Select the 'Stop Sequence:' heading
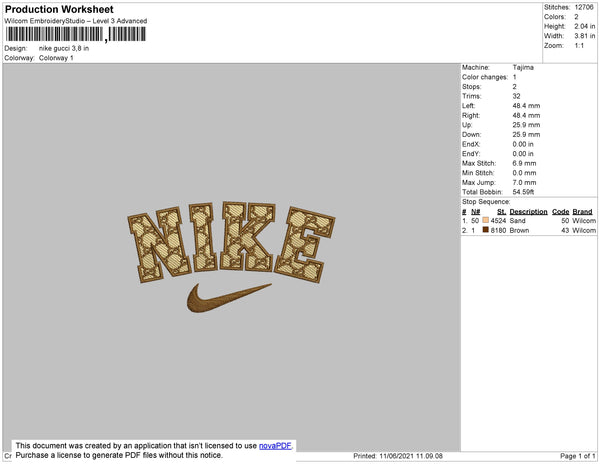The height and width of the screenshot is (464, 600). coord(486,202)
